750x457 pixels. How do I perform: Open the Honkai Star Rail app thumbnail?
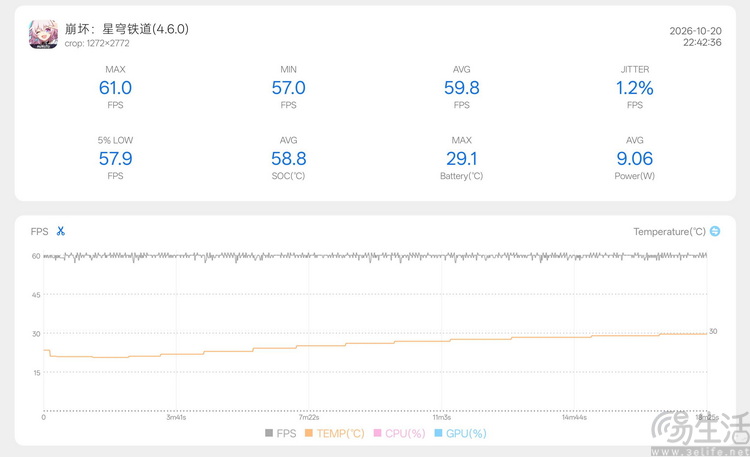[x=44, y=34]
